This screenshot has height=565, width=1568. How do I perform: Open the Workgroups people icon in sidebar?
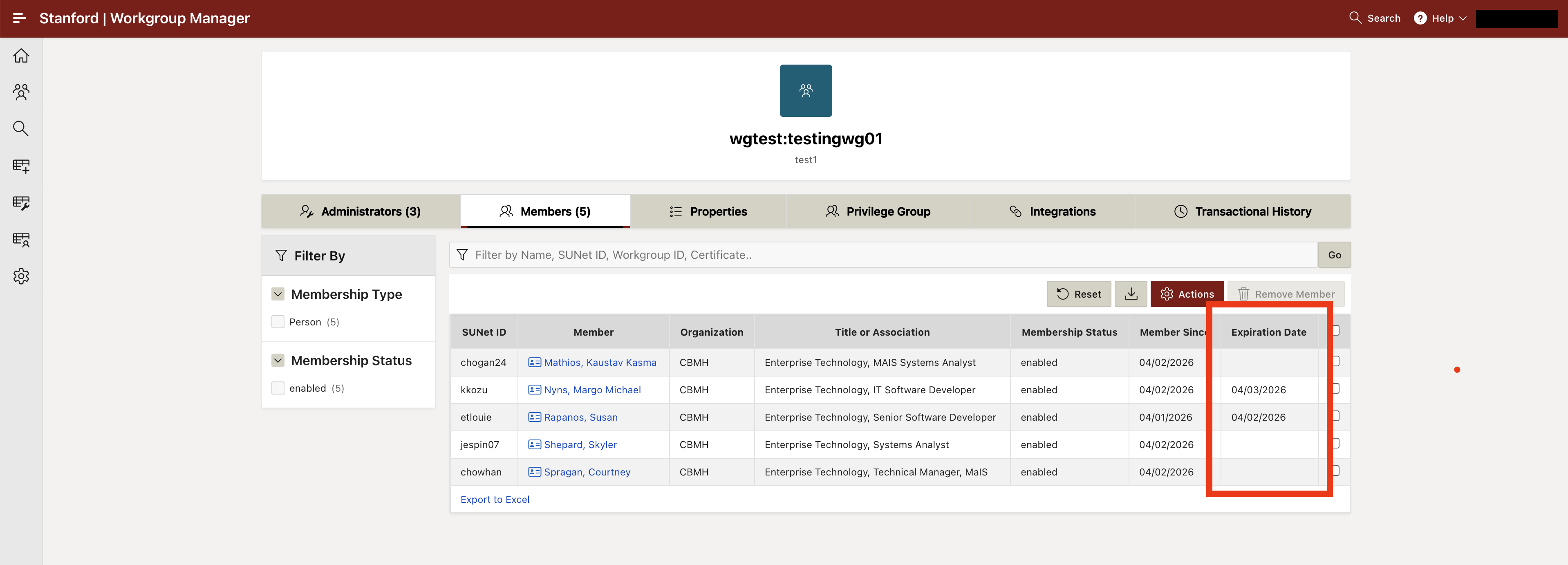click(21, 92)
